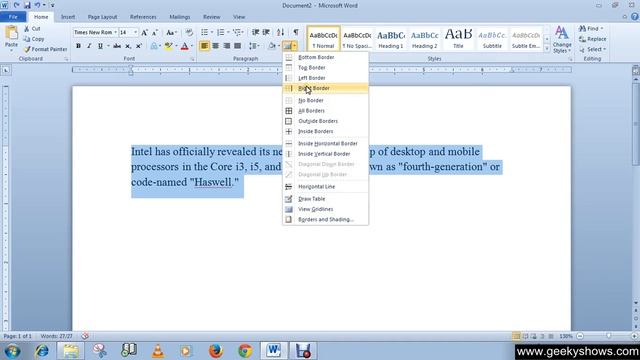Toggle Underline formatting

tap(100, 46)
